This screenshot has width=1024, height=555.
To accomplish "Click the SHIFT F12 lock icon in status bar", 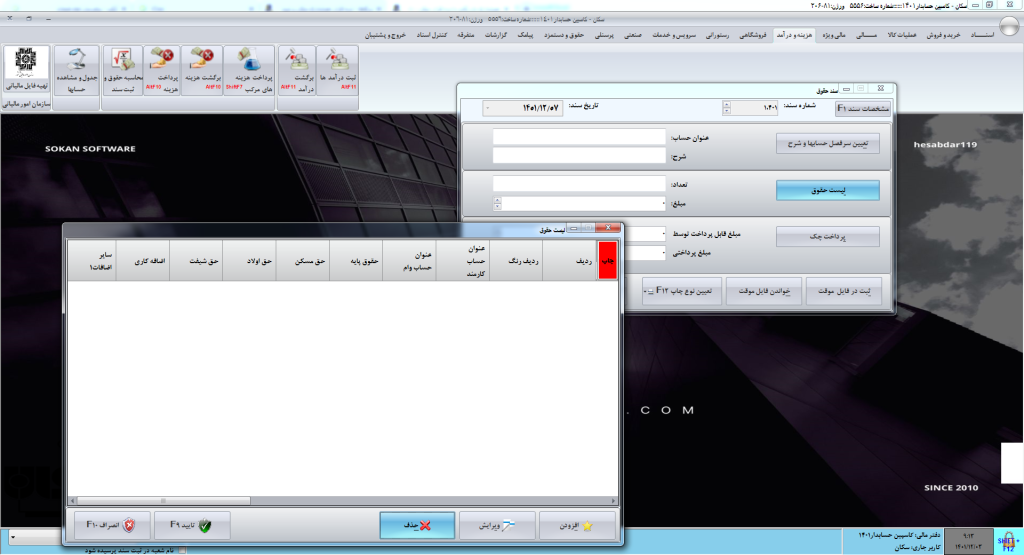I will (x=1008, y=541).
